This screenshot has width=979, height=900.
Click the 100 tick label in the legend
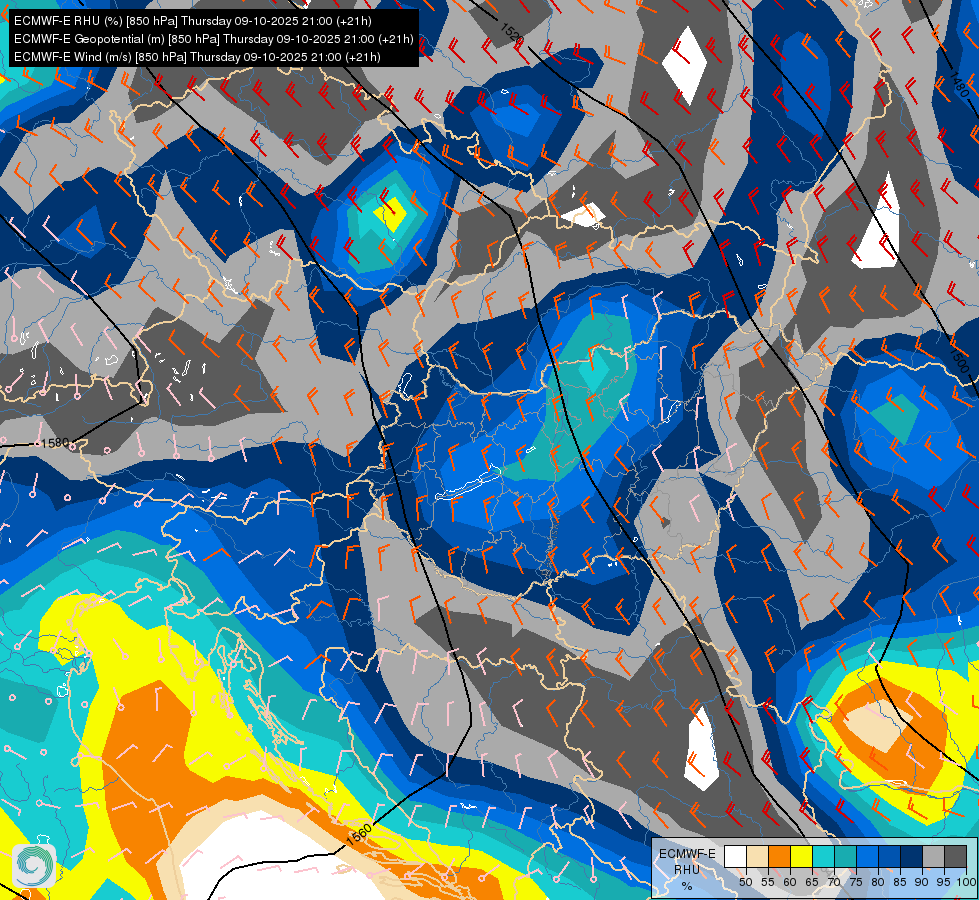pos(966,882)
